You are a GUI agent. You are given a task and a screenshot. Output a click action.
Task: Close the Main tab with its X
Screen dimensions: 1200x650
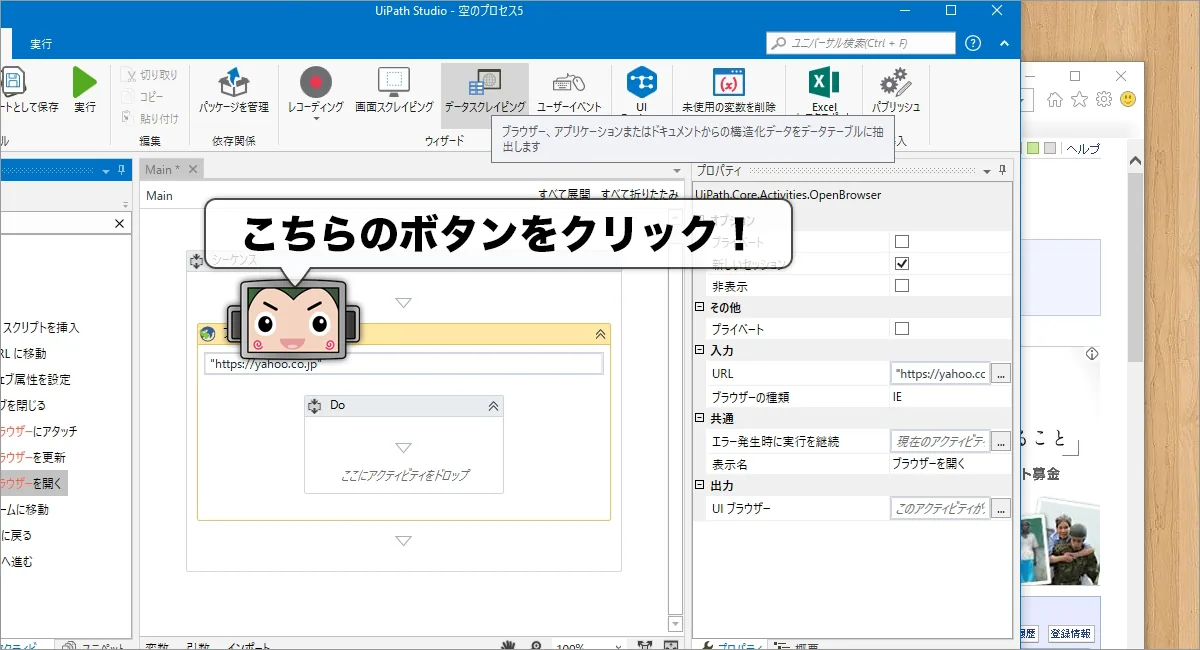191,170
